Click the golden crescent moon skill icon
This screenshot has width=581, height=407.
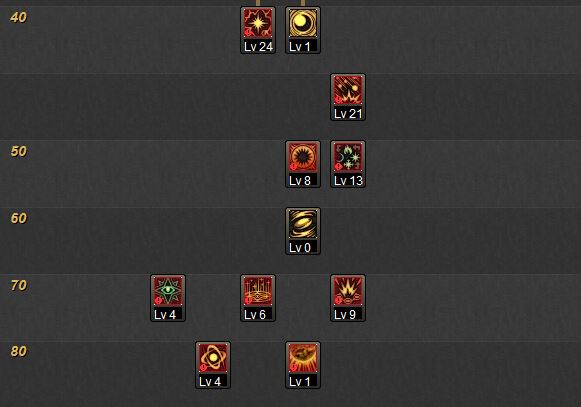(303, 23)
